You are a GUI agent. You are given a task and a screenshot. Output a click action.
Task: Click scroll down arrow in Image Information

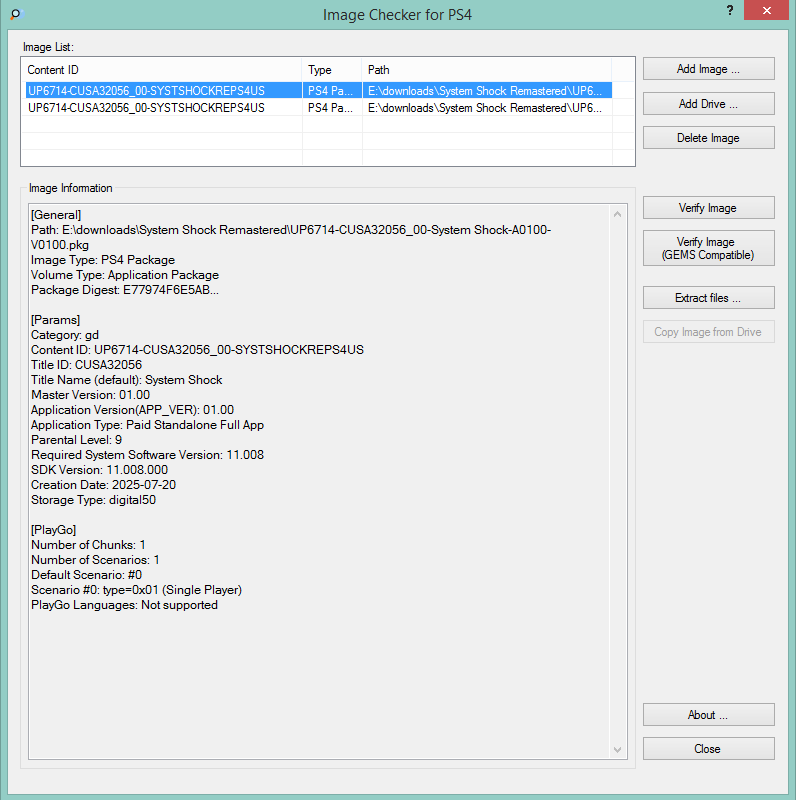(x=619, y=749)
